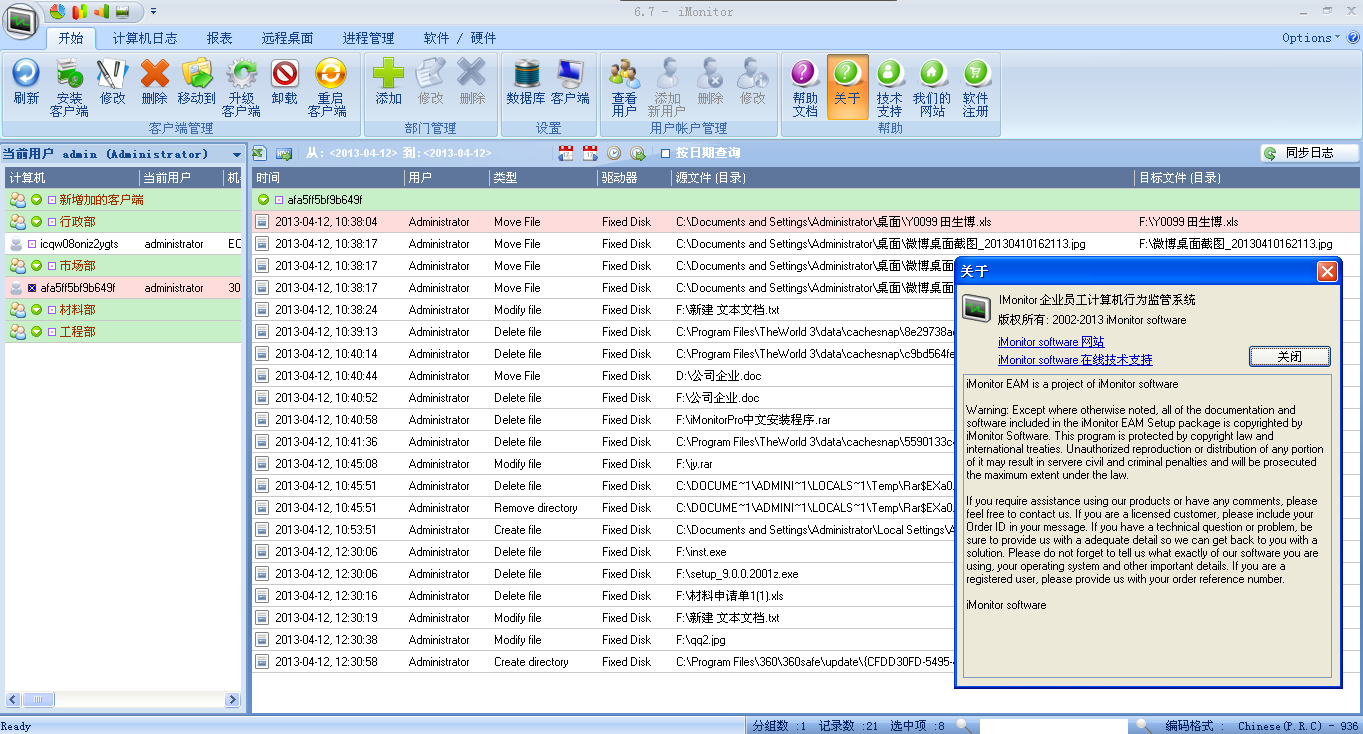
Task: Click the 时间 column header
Action: (x=328, y=178)
